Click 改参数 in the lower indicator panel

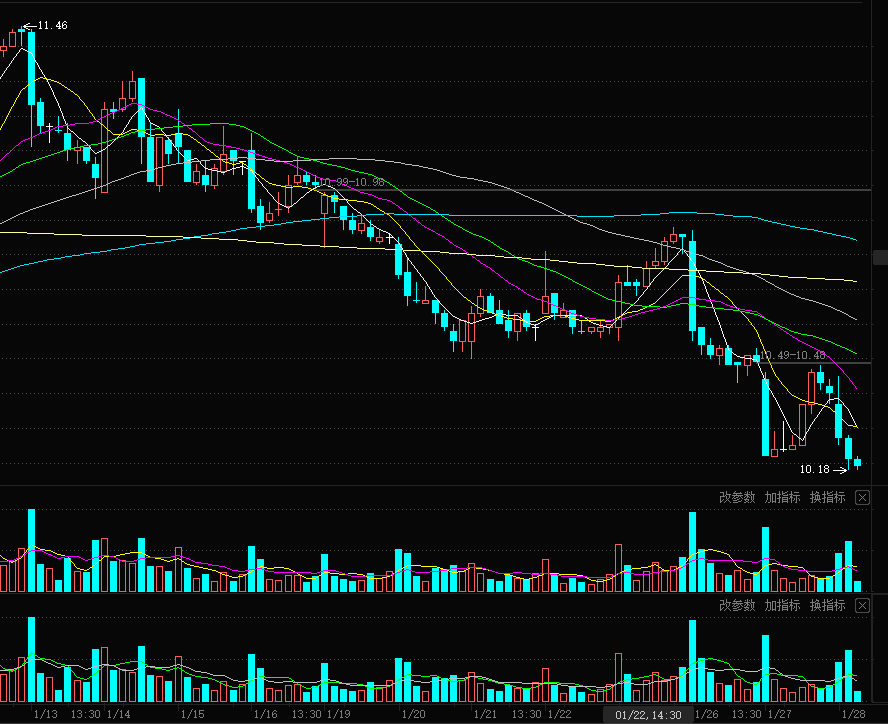pos(737,606)
